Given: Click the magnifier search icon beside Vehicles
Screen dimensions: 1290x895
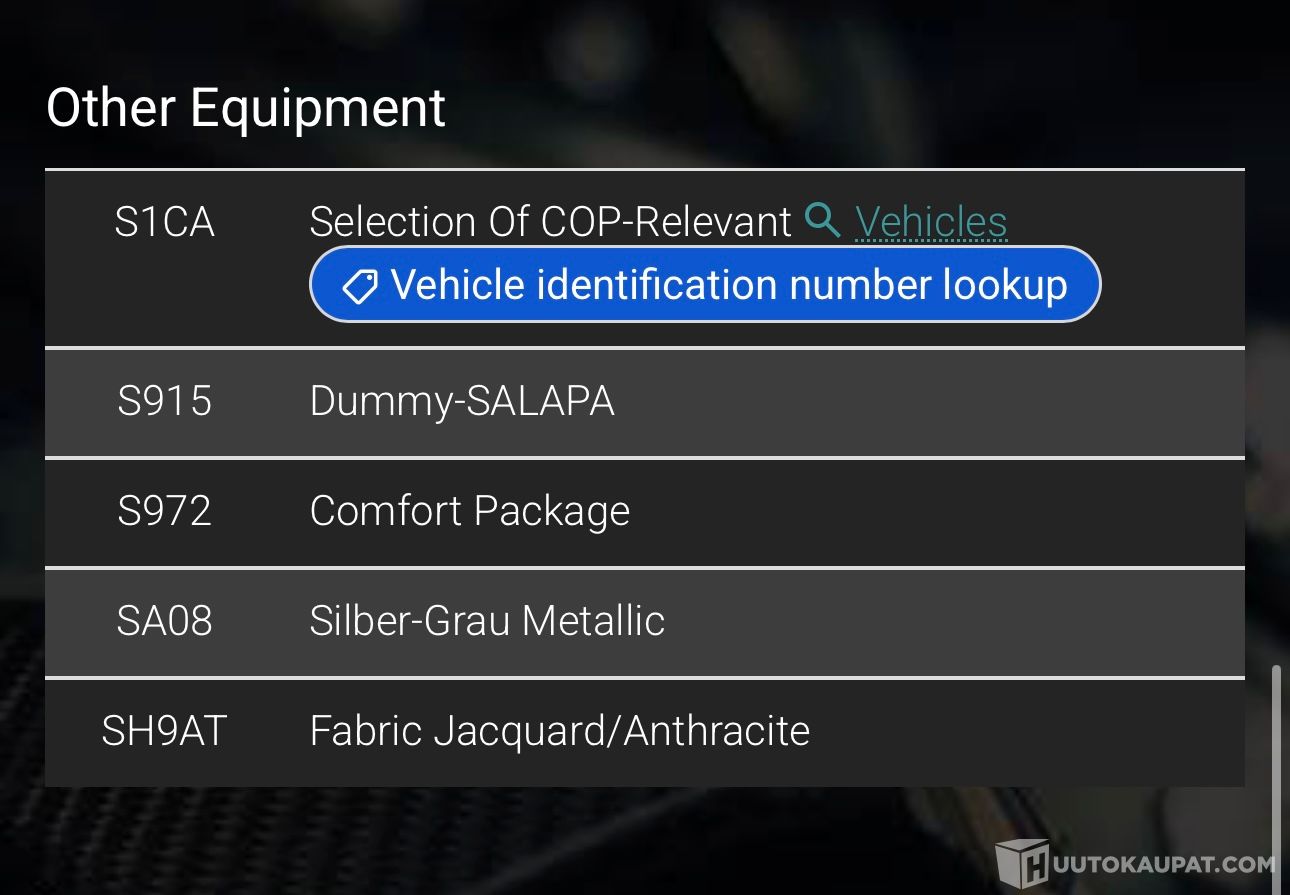Looking at the screenshot, I should coord(822,219).
